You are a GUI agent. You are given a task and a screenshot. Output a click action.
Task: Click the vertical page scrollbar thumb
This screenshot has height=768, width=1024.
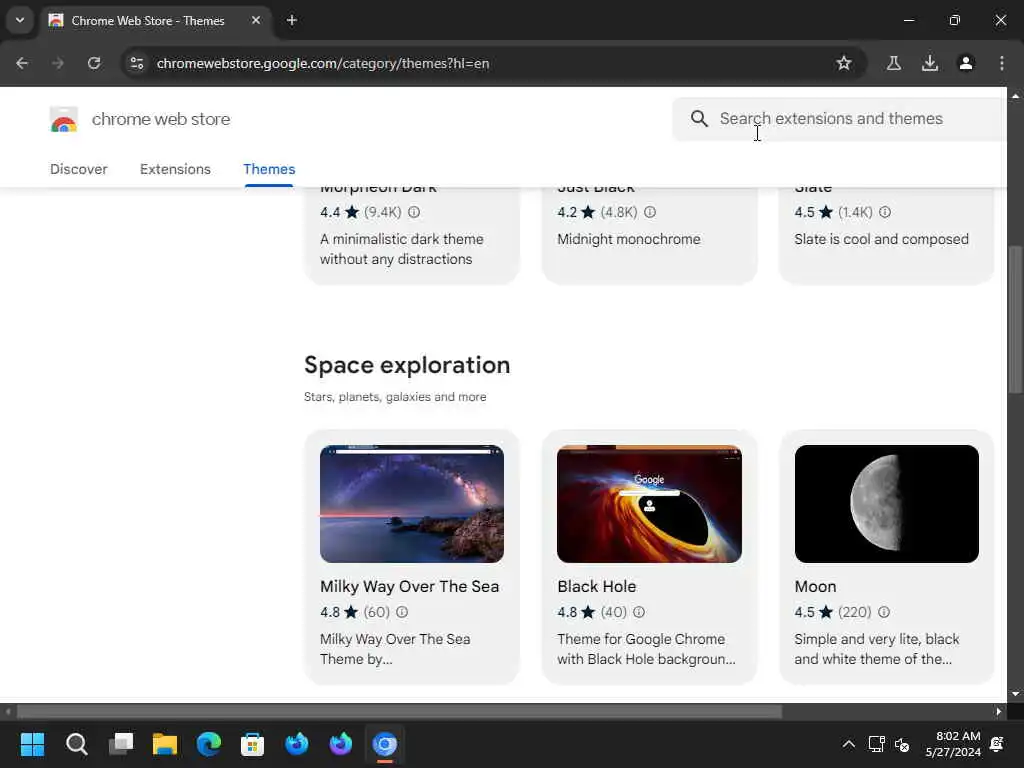coord(1015,319)
